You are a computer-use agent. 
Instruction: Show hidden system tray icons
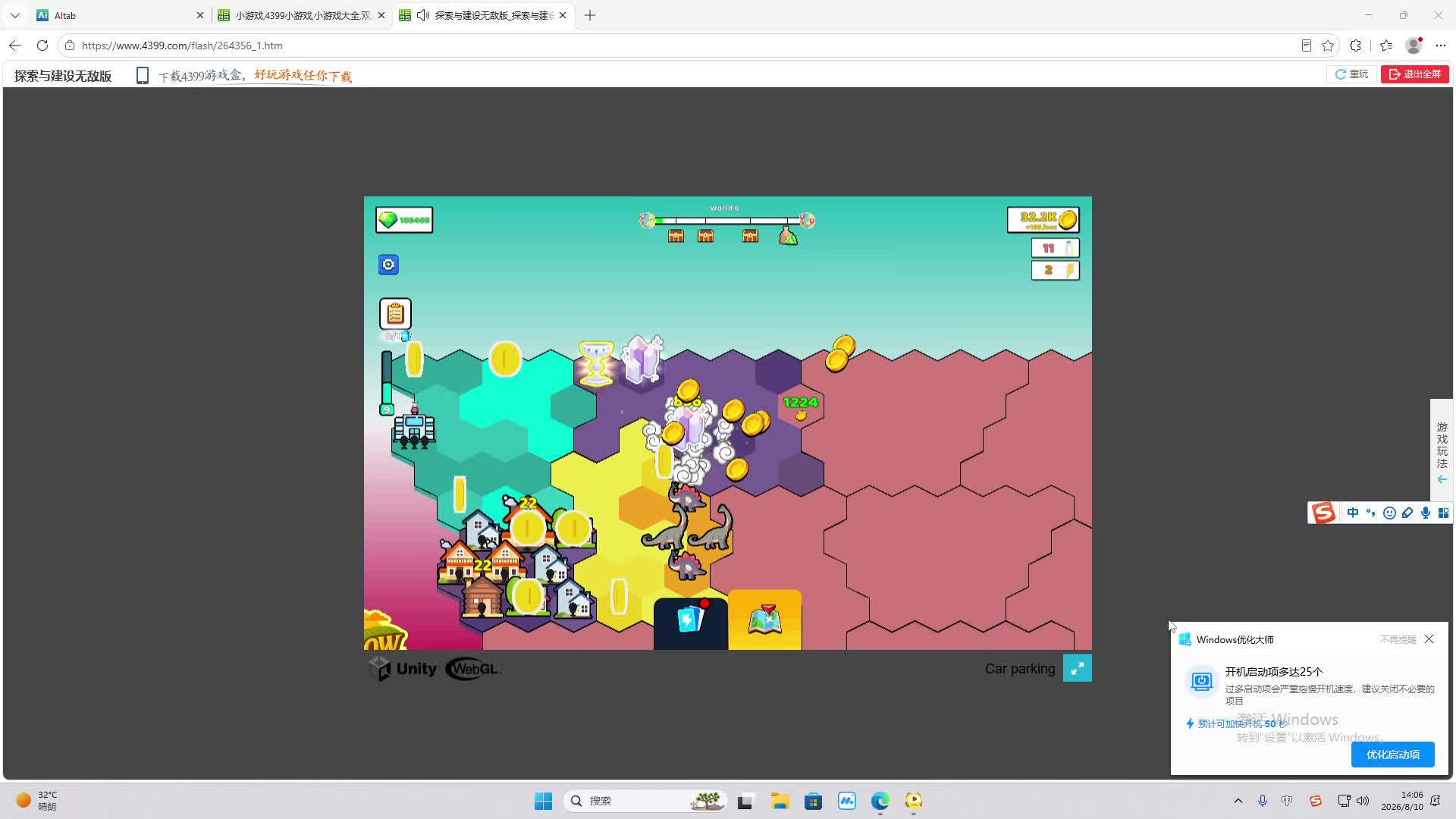[1238, 801]
